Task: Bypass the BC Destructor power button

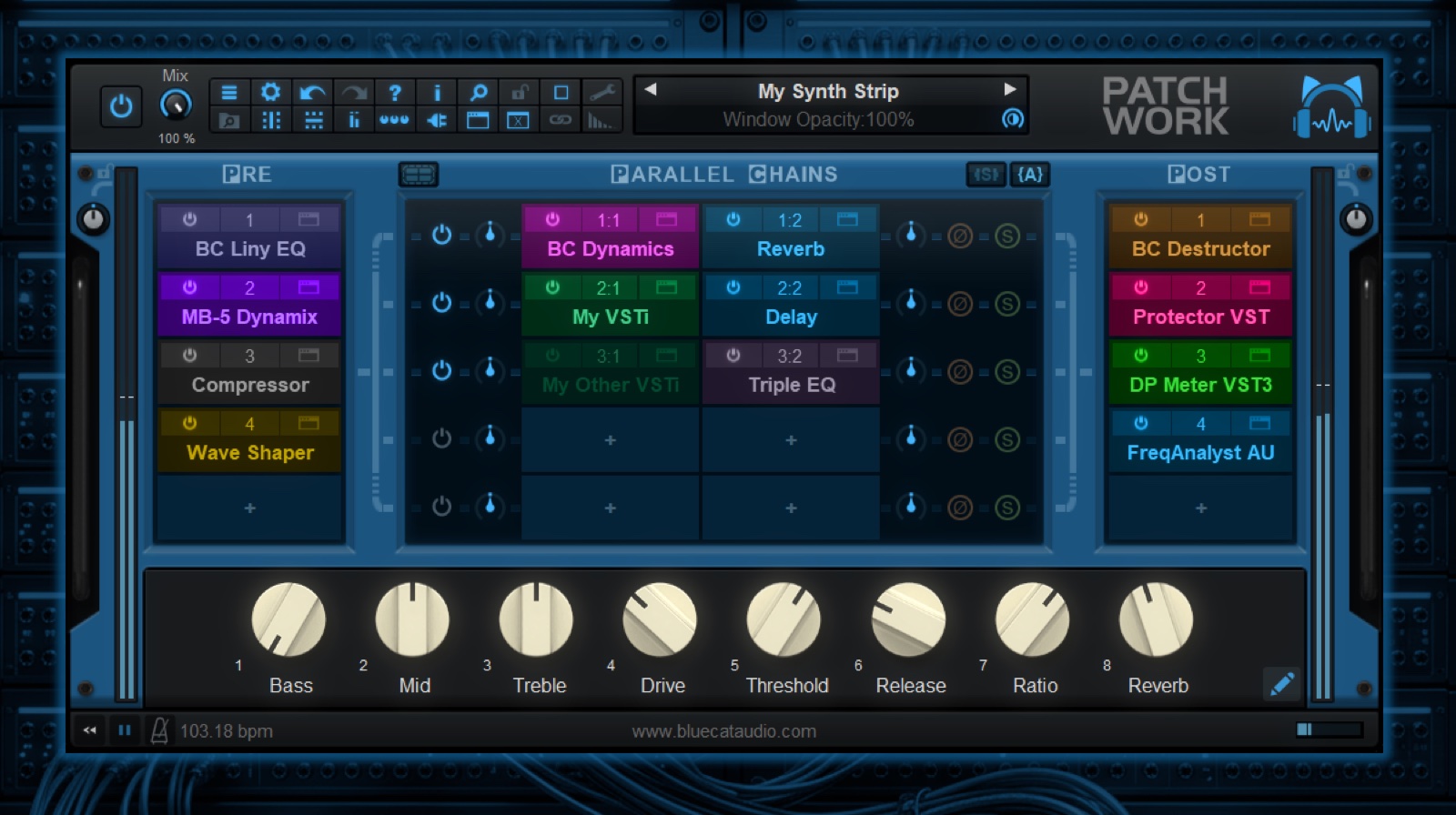Action: pos(1140,219)
